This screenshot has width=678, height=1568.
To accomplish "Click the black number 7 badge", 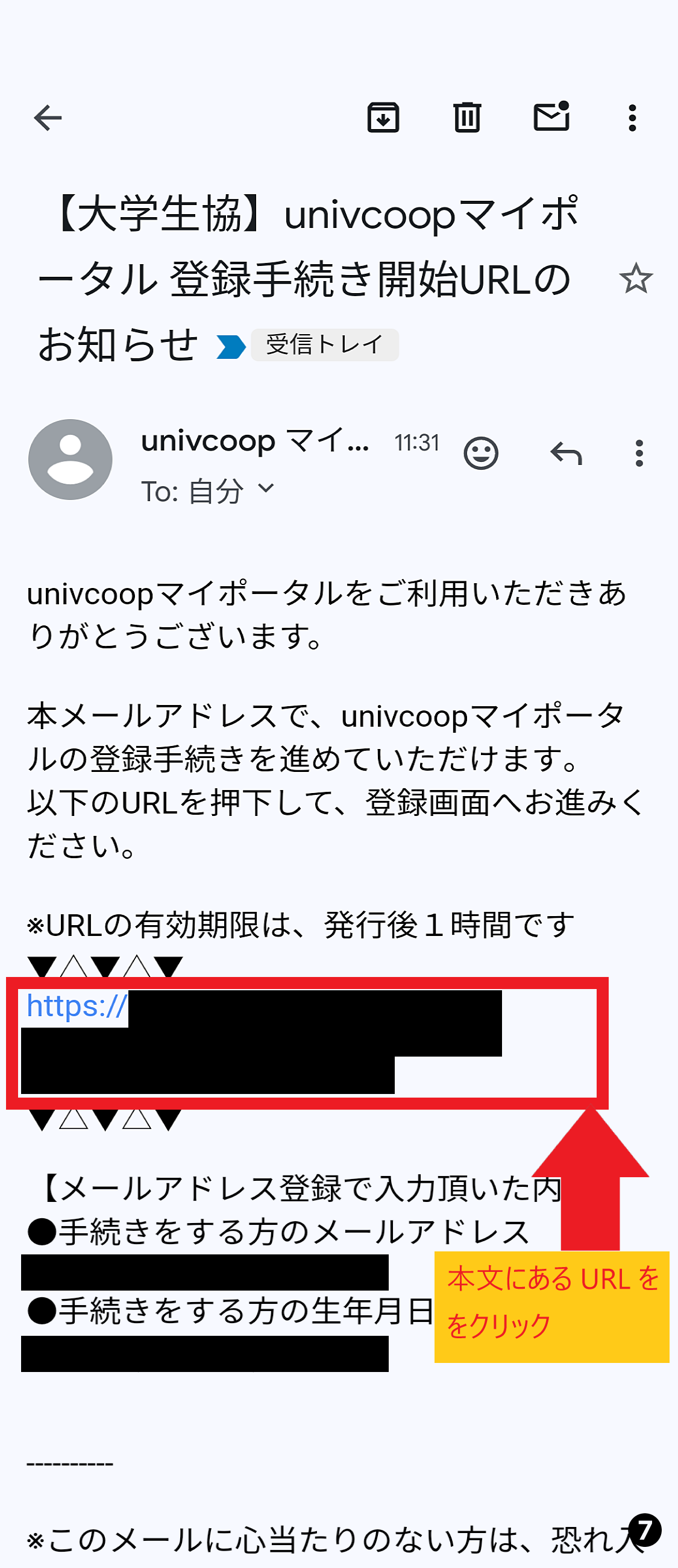I will pos(645,1529).
